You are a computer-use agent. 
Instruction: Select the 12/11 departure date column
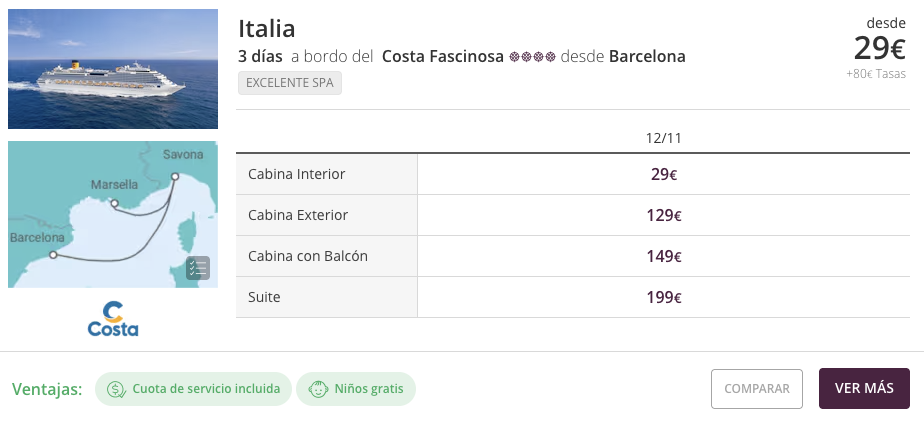[664, 138]
